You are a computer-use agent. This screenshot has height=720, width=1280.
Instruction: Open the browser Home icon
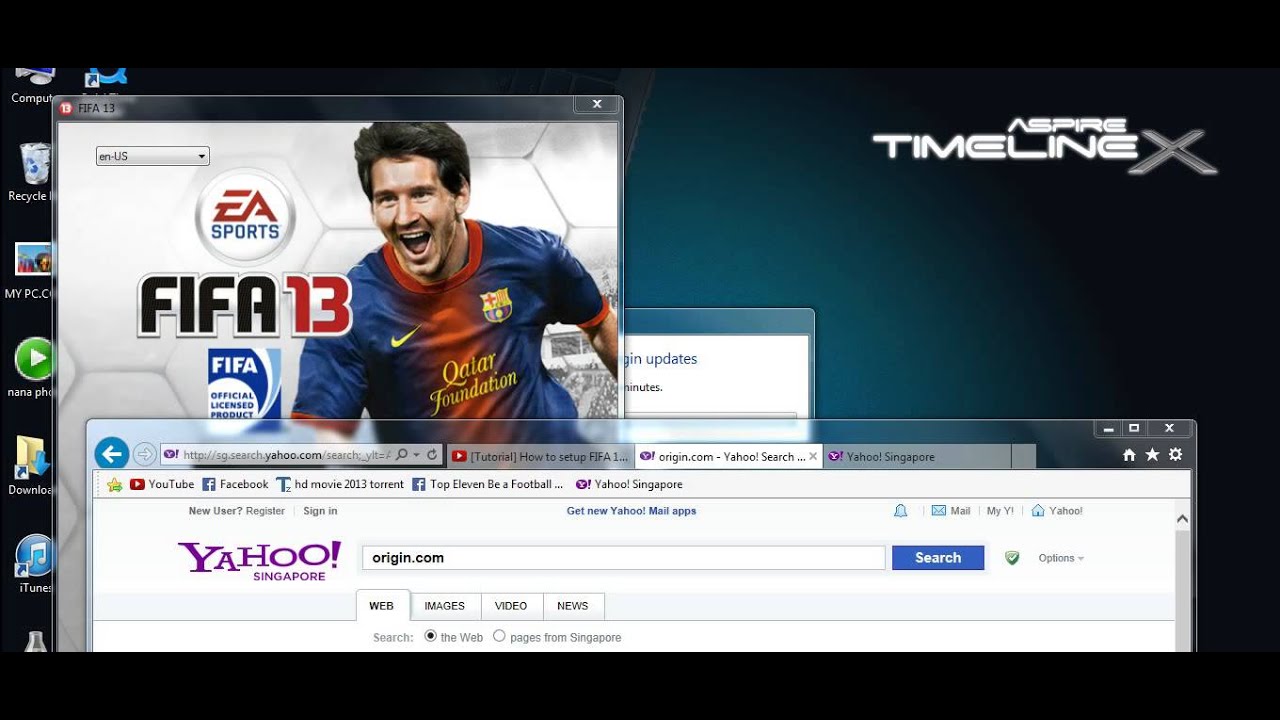(1129, 455)
